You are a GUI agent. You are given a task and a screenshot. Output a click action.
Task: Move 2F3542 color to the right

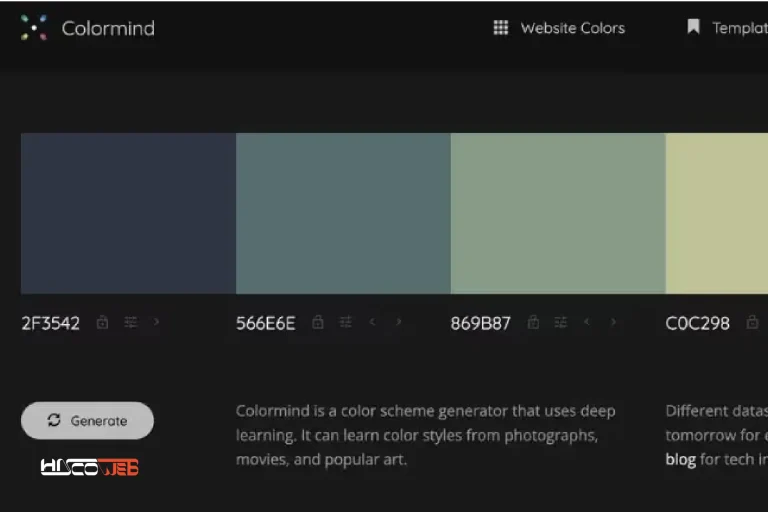(x=156, y=322)
